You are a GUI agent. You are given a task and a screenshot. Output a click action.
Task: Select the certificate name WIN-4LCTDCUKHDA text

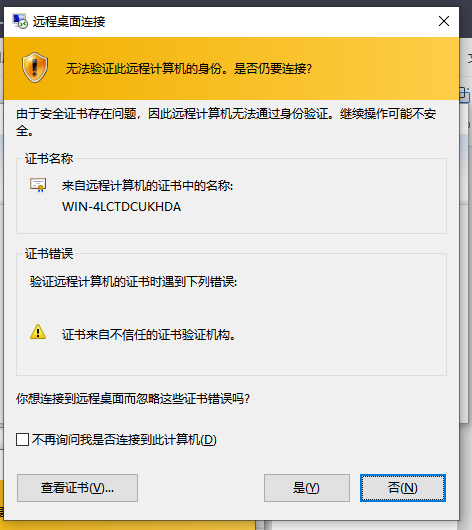(x=121, y=207)
